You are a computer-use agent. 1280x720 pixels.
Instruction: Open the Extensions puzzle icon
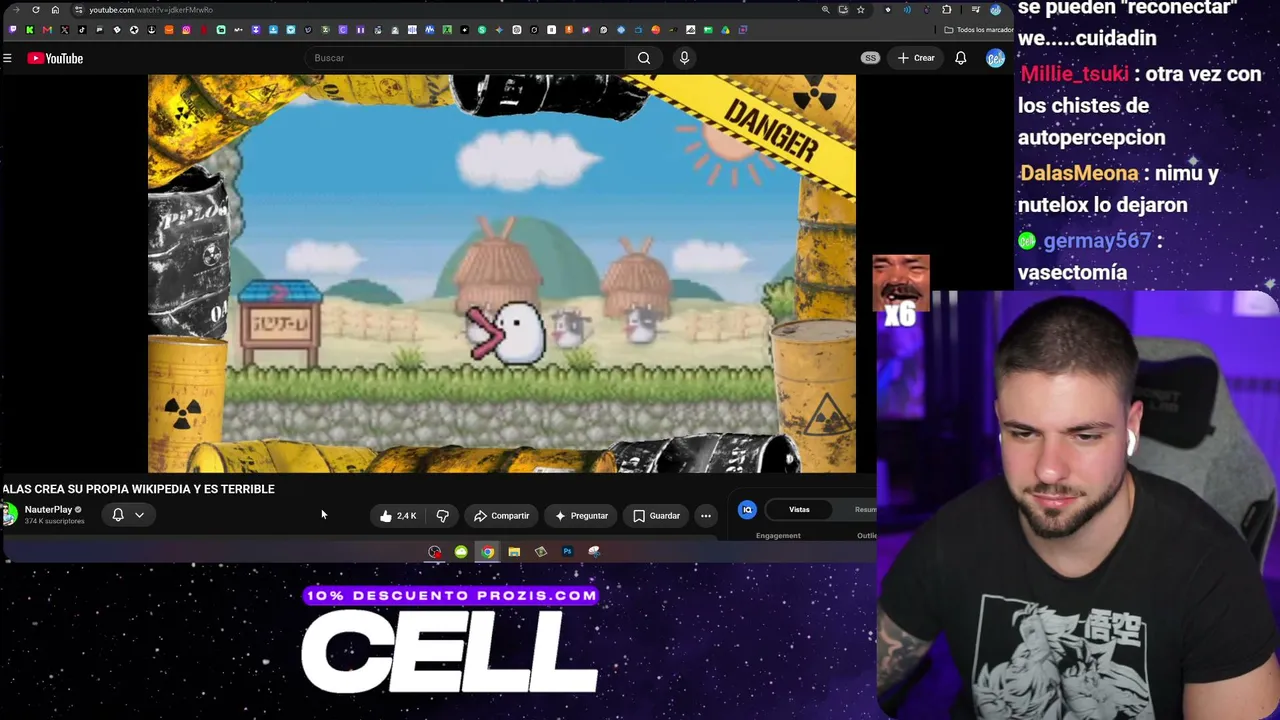click(x=946, y=10)
